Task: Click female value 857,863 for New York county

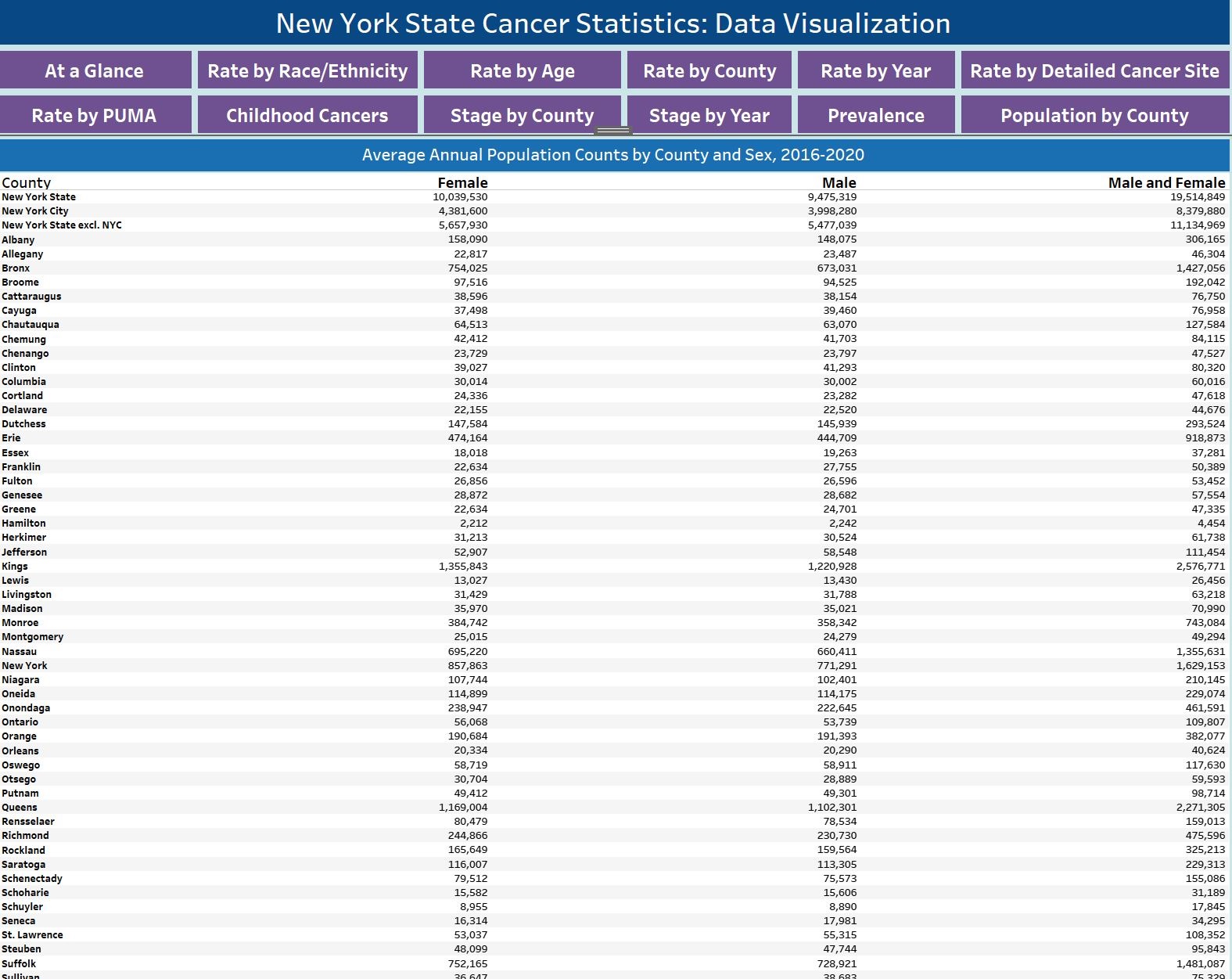Action: [x=468, y=666]
